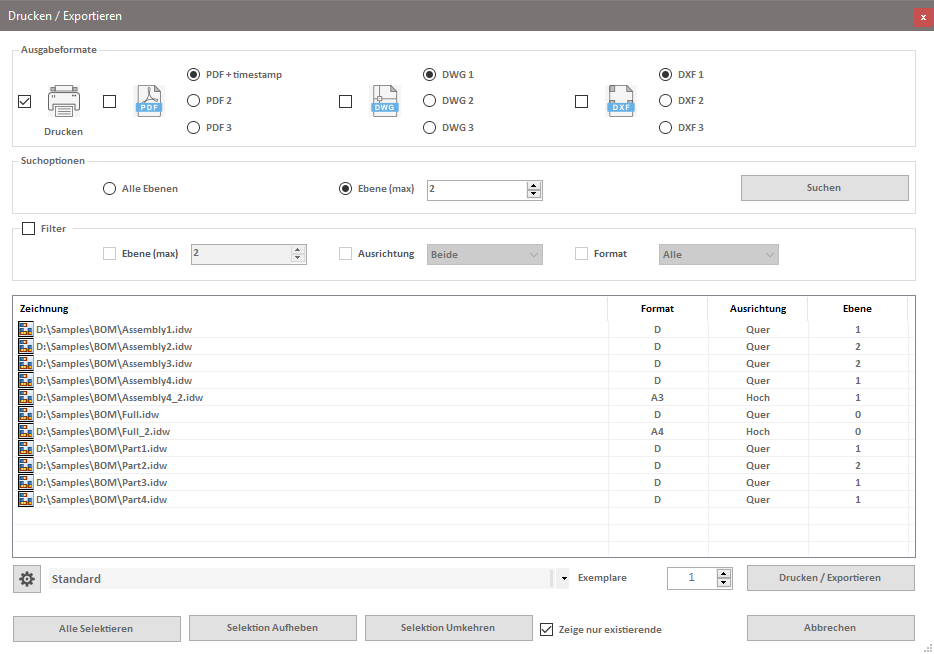Image resolution: width=934 pixels, height=654 pixels.
Task: Select the Alle Ebenen radio button
Action: pyautogui.click(x=109, y=188)
